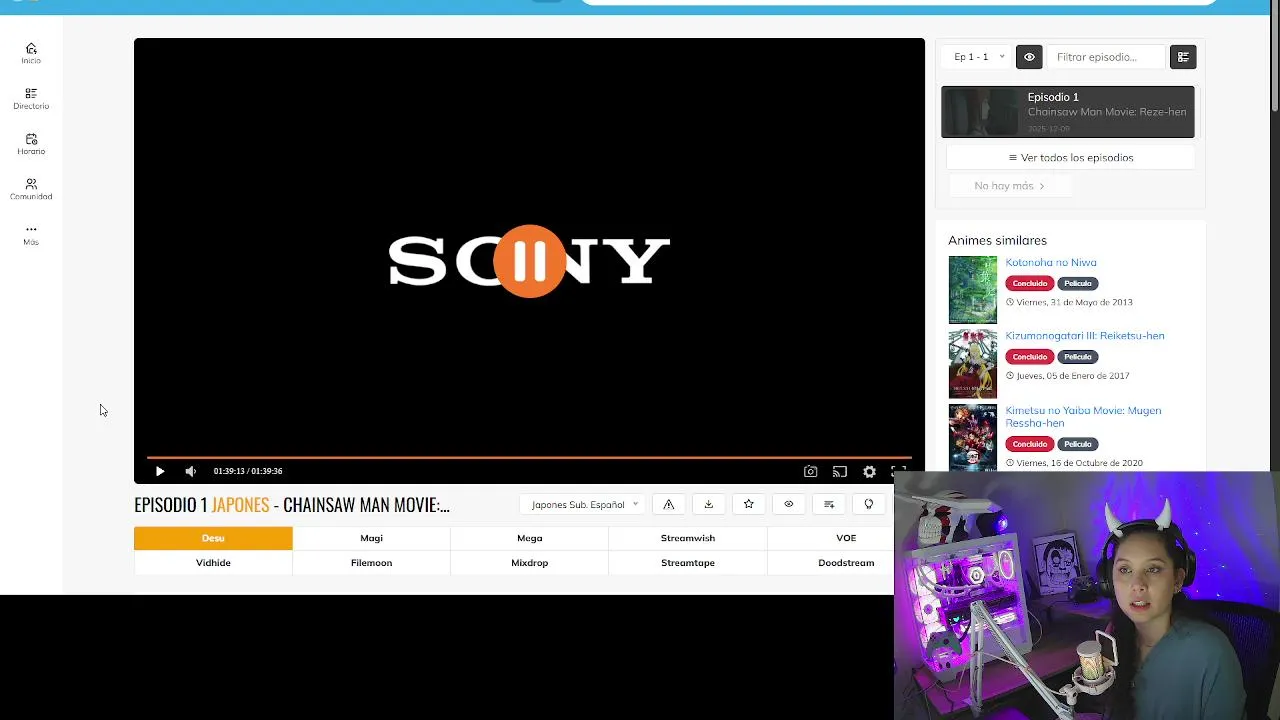Open the Japones Sub. Español language dropdown
The image size is (1280, 720).
click(x=584, y=505)
